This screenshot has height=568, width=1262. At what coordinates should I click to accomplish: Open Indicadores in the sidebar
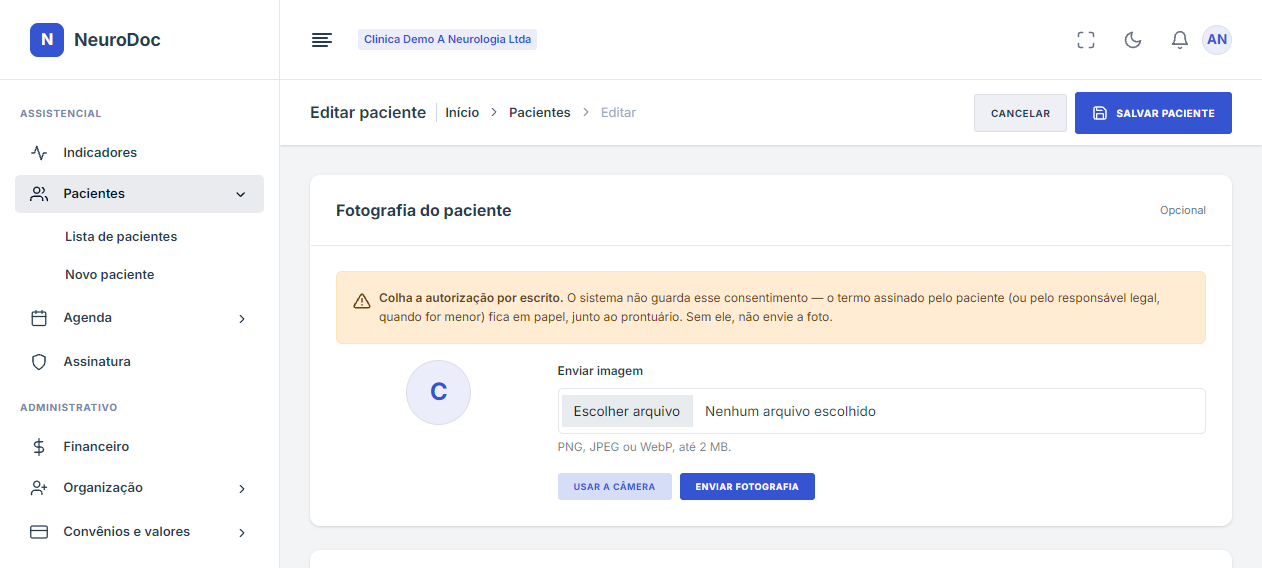tap(139, 153)
